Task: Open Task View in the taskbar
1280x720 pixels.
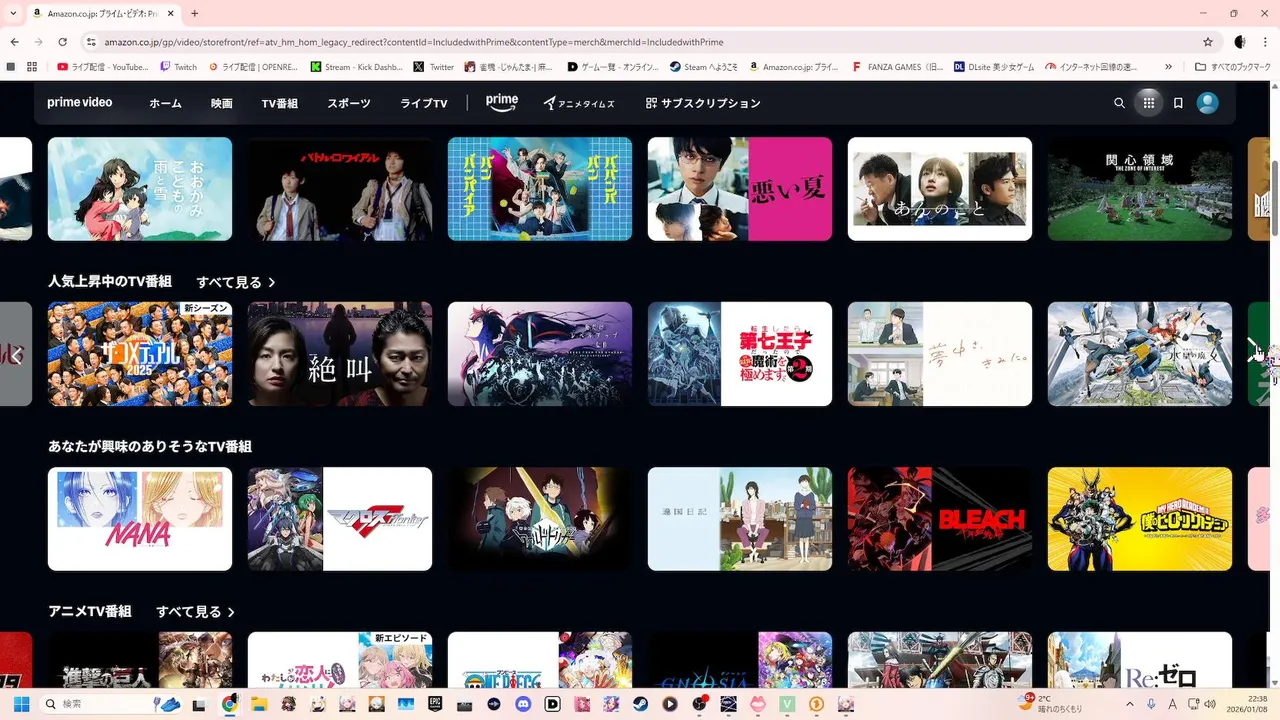Action: click(201, 704)
